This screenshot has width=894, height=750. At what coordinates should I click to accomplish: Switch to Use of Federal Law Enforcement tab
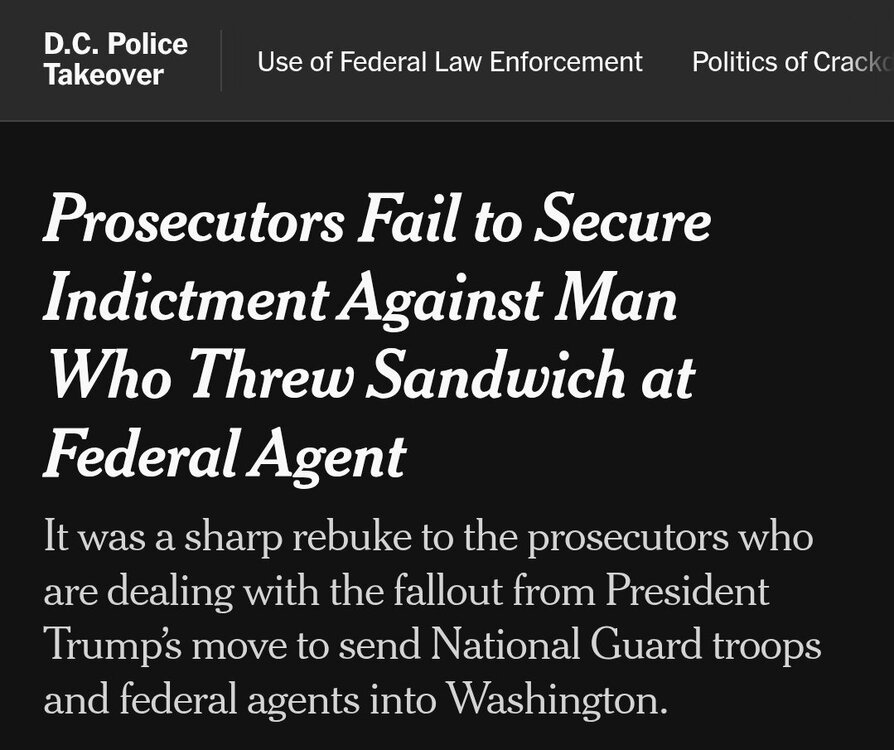[x=449, y=62]
